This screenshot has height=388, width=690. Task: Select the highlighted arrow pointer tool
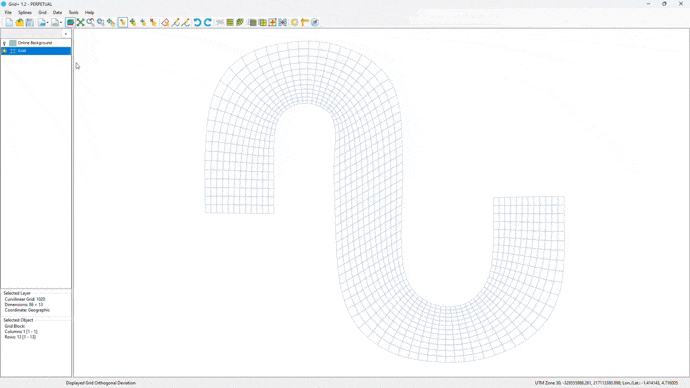[x=123, y=22]
